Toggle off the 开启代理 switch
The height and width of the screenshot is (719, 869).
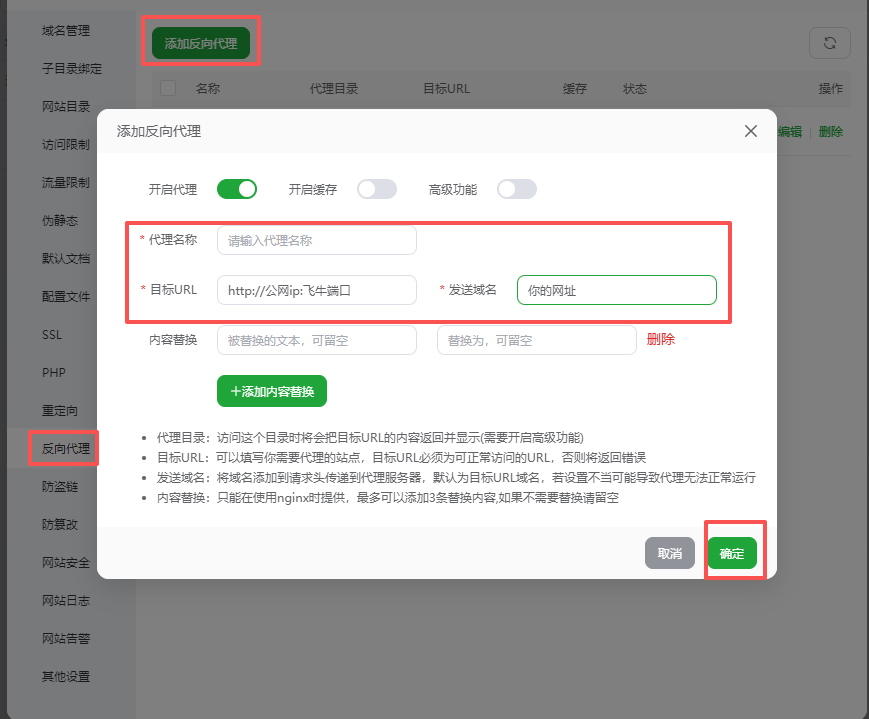237,188
